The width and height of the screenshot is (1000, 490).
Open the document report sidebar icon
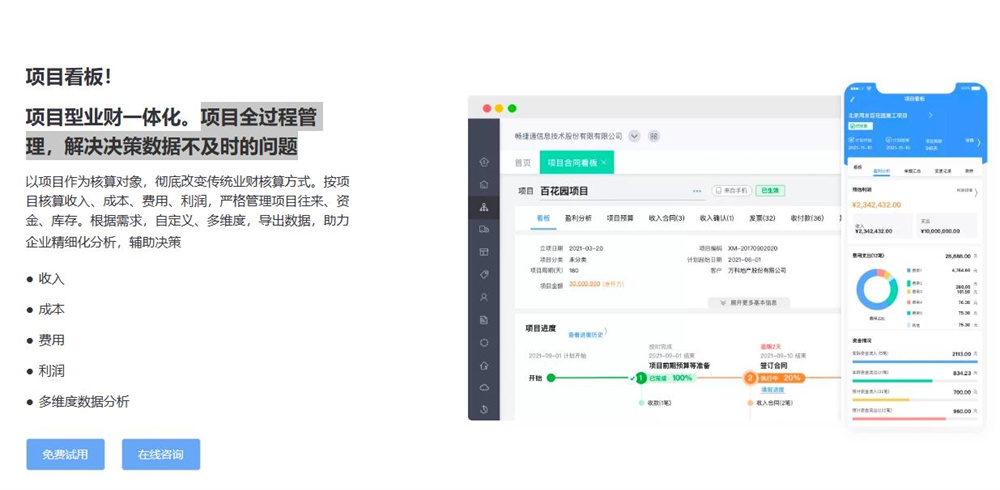tap(484, 320)
